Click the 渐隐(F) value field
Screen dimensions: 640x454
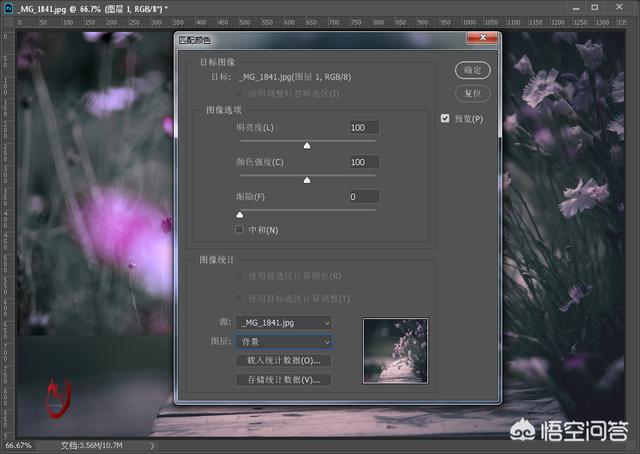[364, 197]
